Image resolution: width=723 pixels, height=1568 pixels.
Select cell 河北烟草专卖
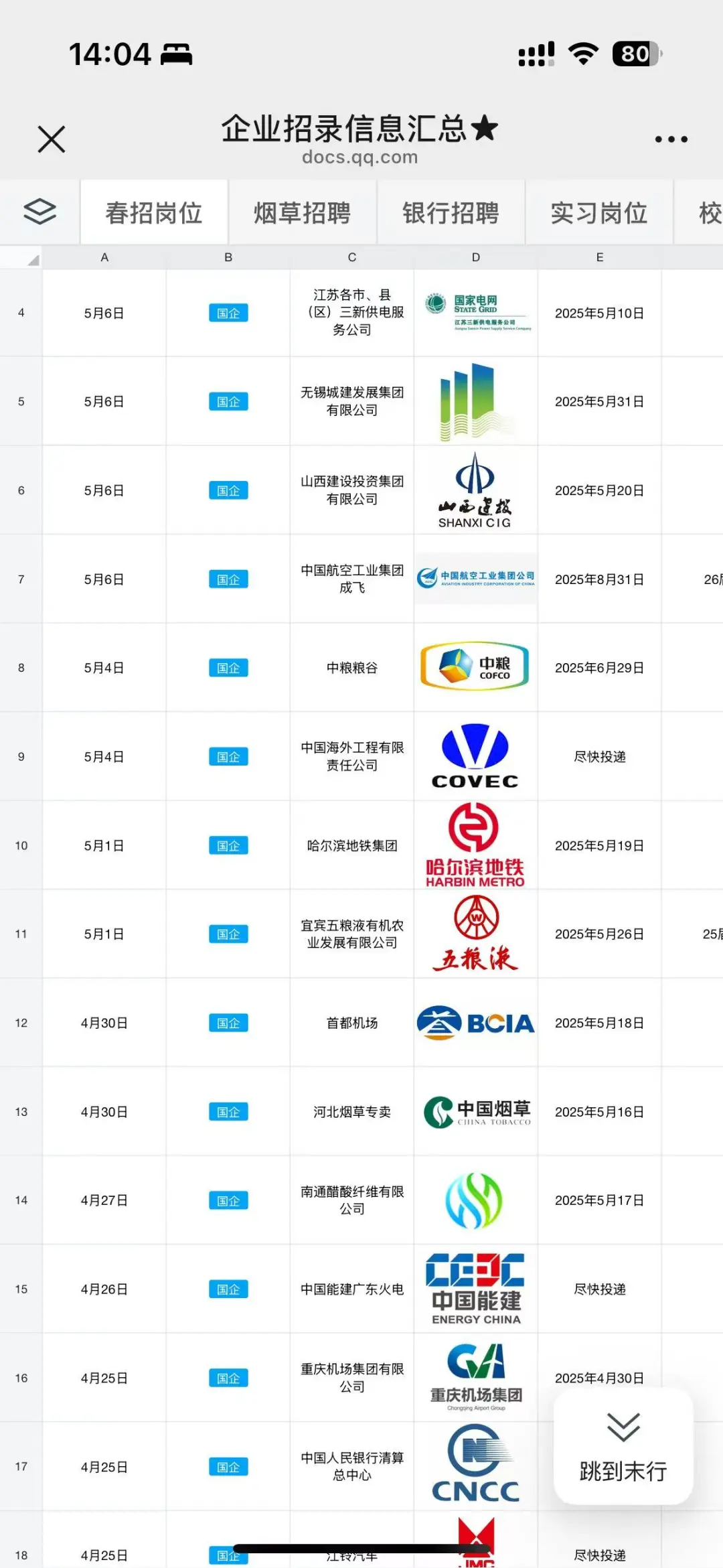352,1112
